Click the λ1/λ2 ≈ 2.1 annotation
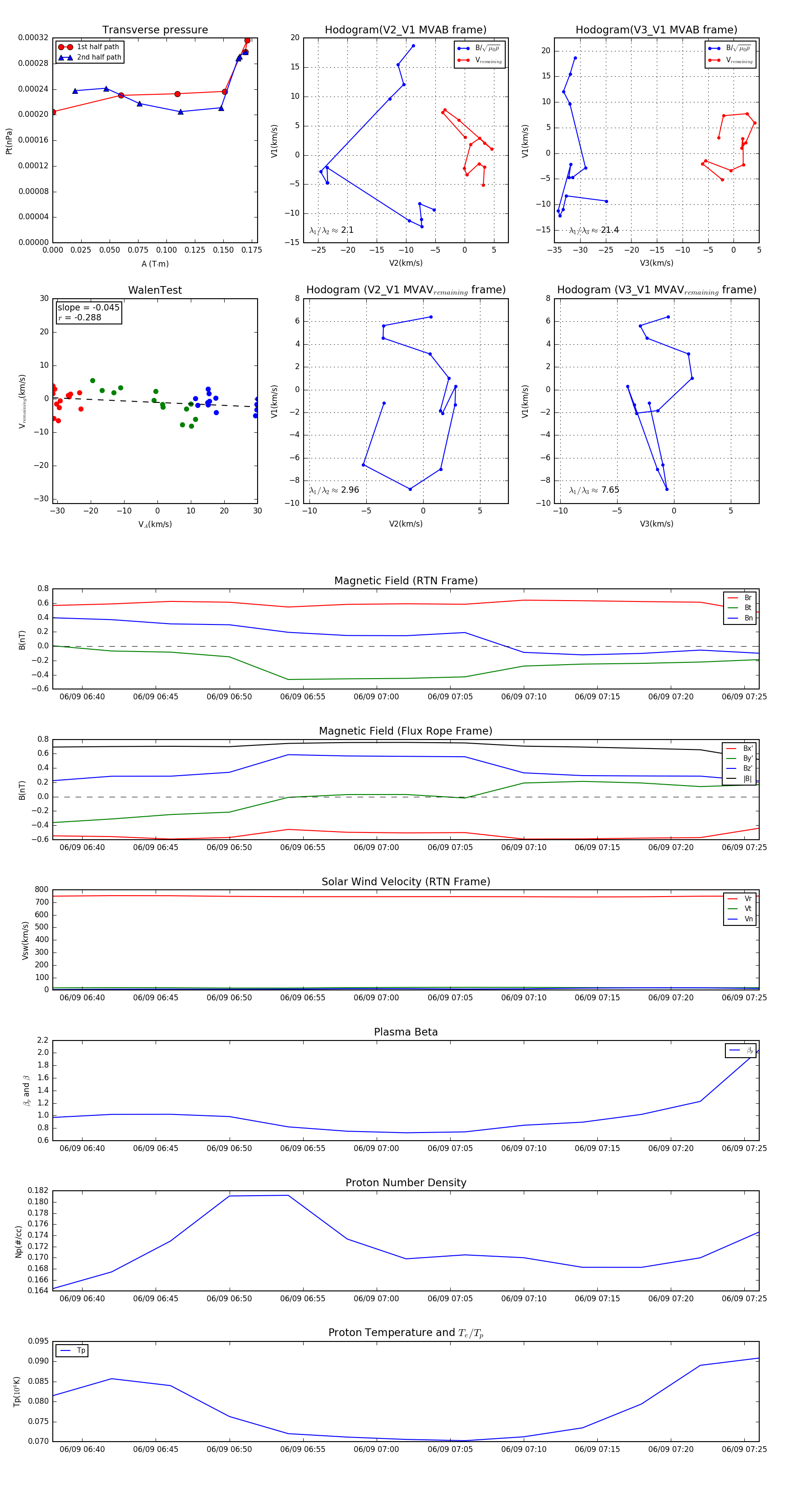 click(331, 230)
